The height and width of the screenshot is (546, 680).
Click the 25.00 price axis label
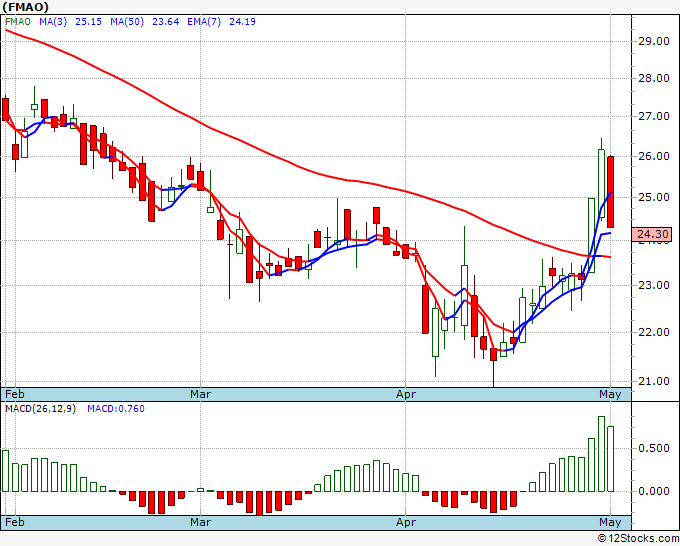[x=654, y=197]
